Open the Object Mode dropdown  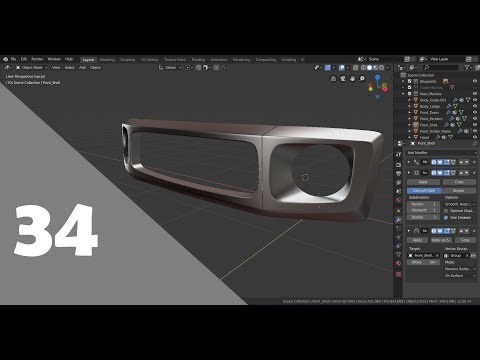(x=32, y=68)
